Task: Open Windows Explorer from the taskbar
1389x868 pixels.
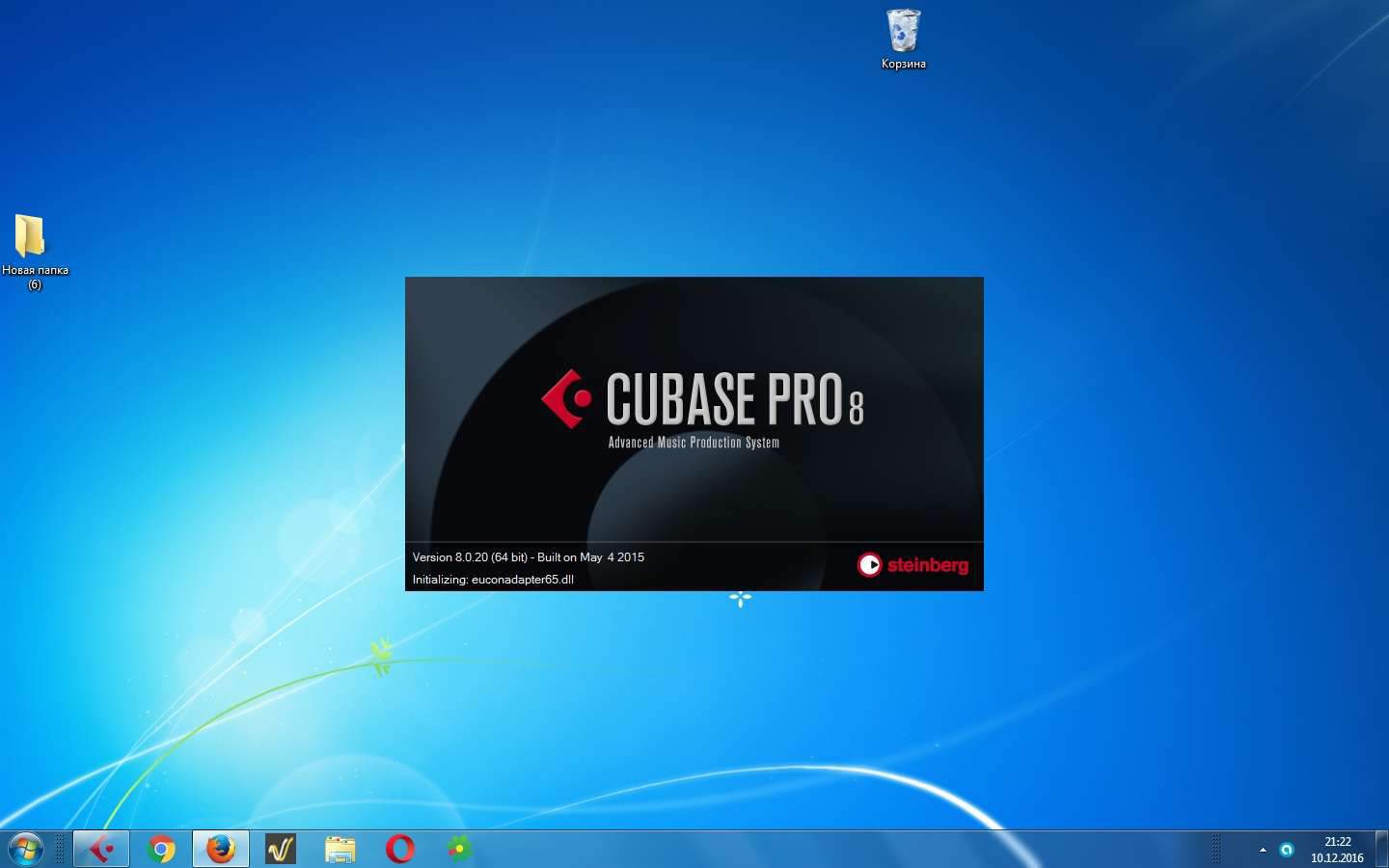Action: coord(340,849)
